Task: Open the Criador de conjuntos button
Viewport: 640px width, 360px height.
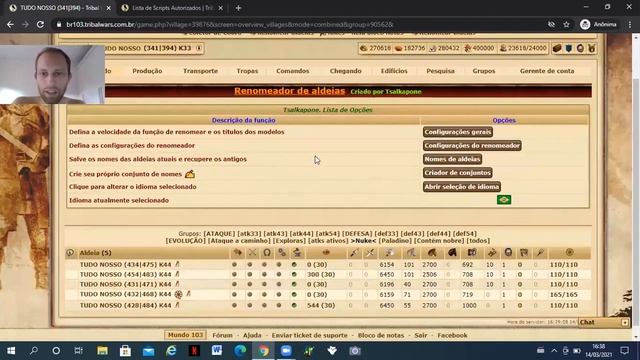Action: click(x=457, y=173)
